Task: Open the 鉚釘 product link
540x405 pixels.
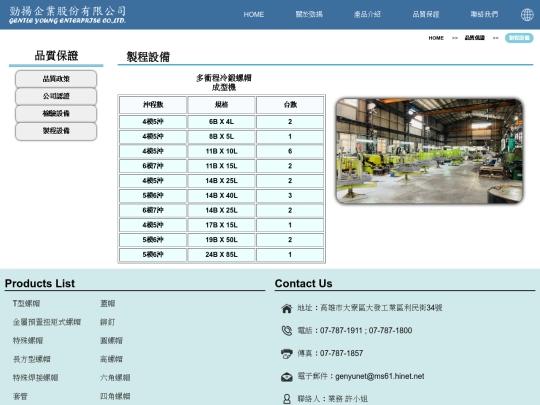Action: click(107, 322)
